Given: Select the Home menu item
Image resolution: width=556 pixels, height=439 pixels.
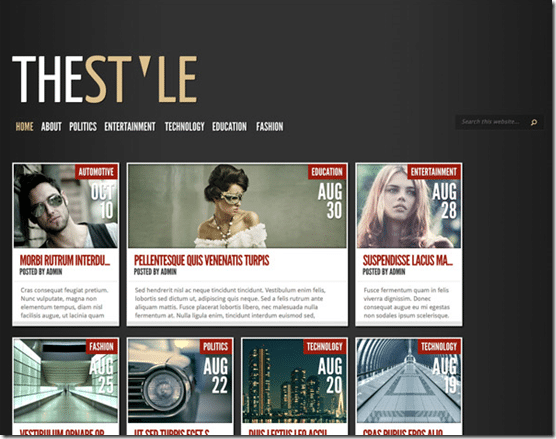Looking at the screenshot, I should [24, 127].
